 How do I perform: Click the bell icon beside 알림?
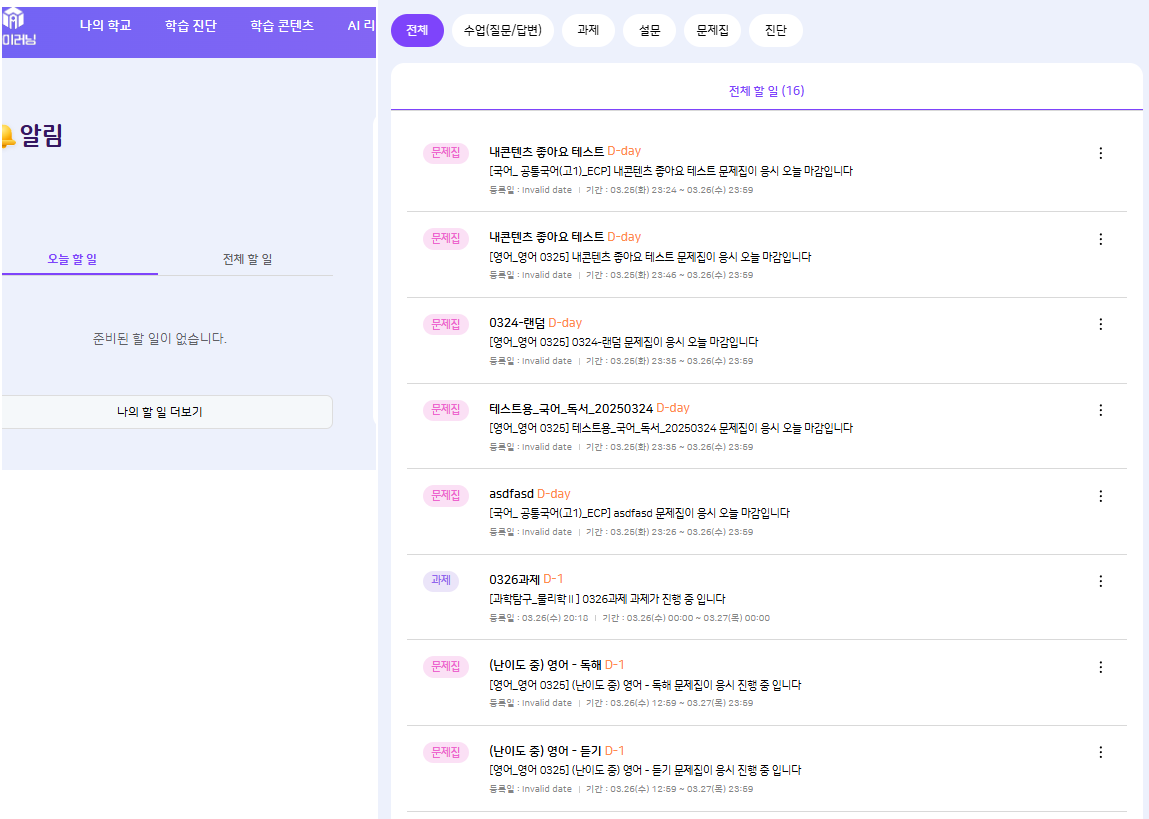(5, 136)
